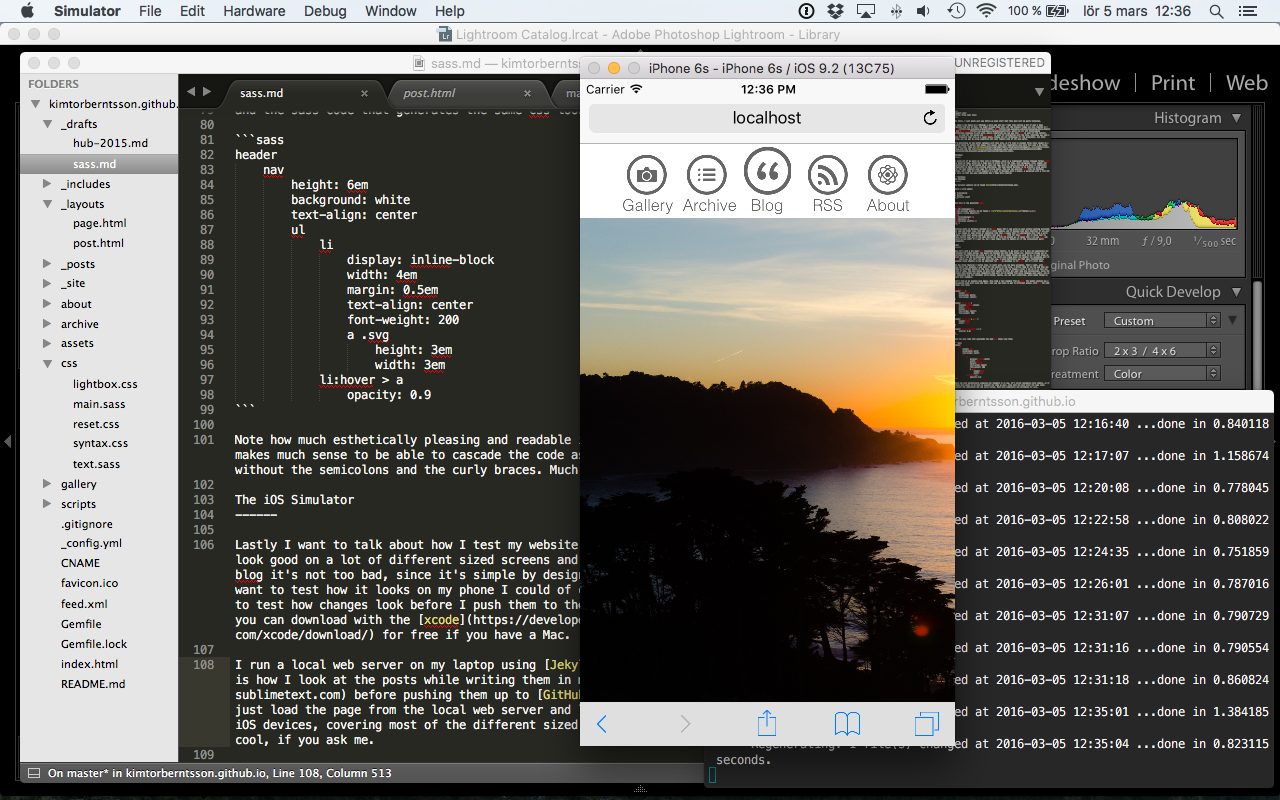Open Safari bookmarks book icon
Screen dimensions: 1280x800
848,723
